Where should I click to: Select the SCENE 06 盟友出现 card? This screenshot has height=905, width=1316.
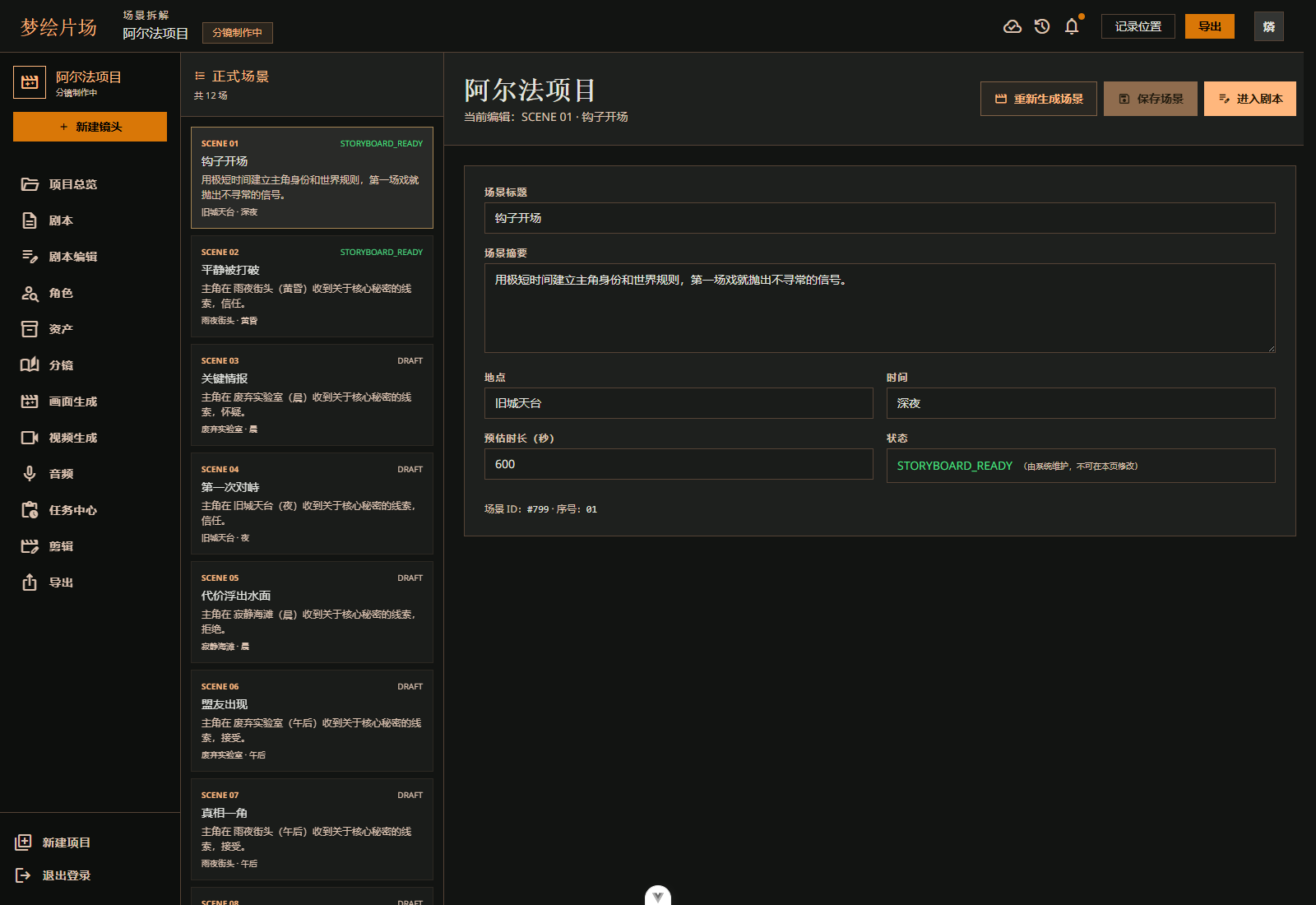click(312, 721)
